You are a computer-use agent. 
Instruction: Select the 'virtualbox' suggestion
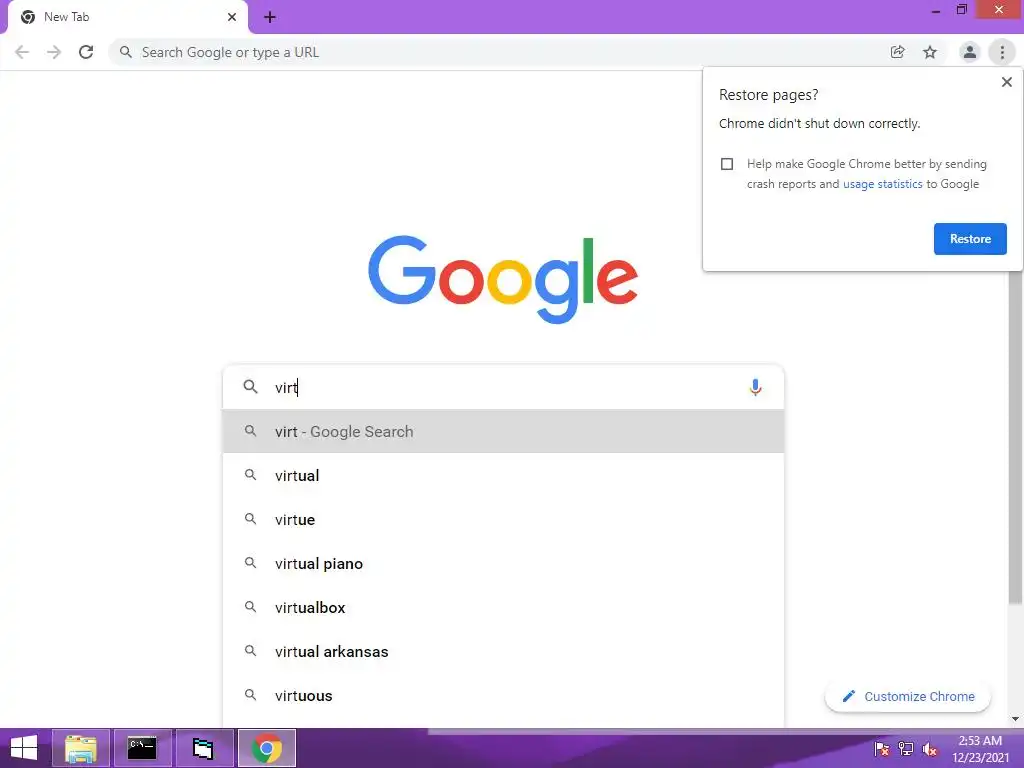coord(503,607)
